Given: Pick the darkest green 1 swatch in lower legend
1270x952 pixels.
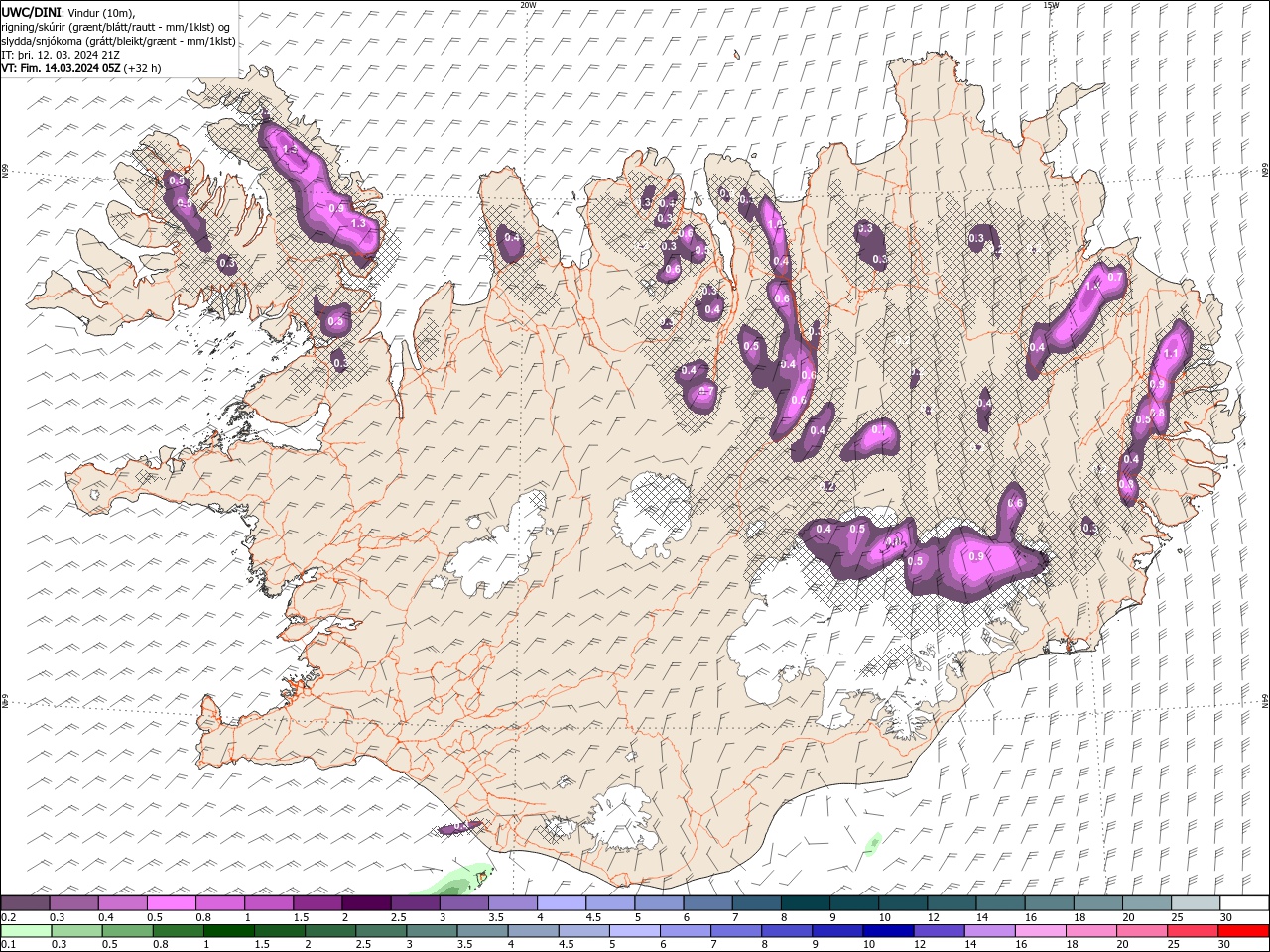Looking at the screenshot, I should [x=229, y=931].
